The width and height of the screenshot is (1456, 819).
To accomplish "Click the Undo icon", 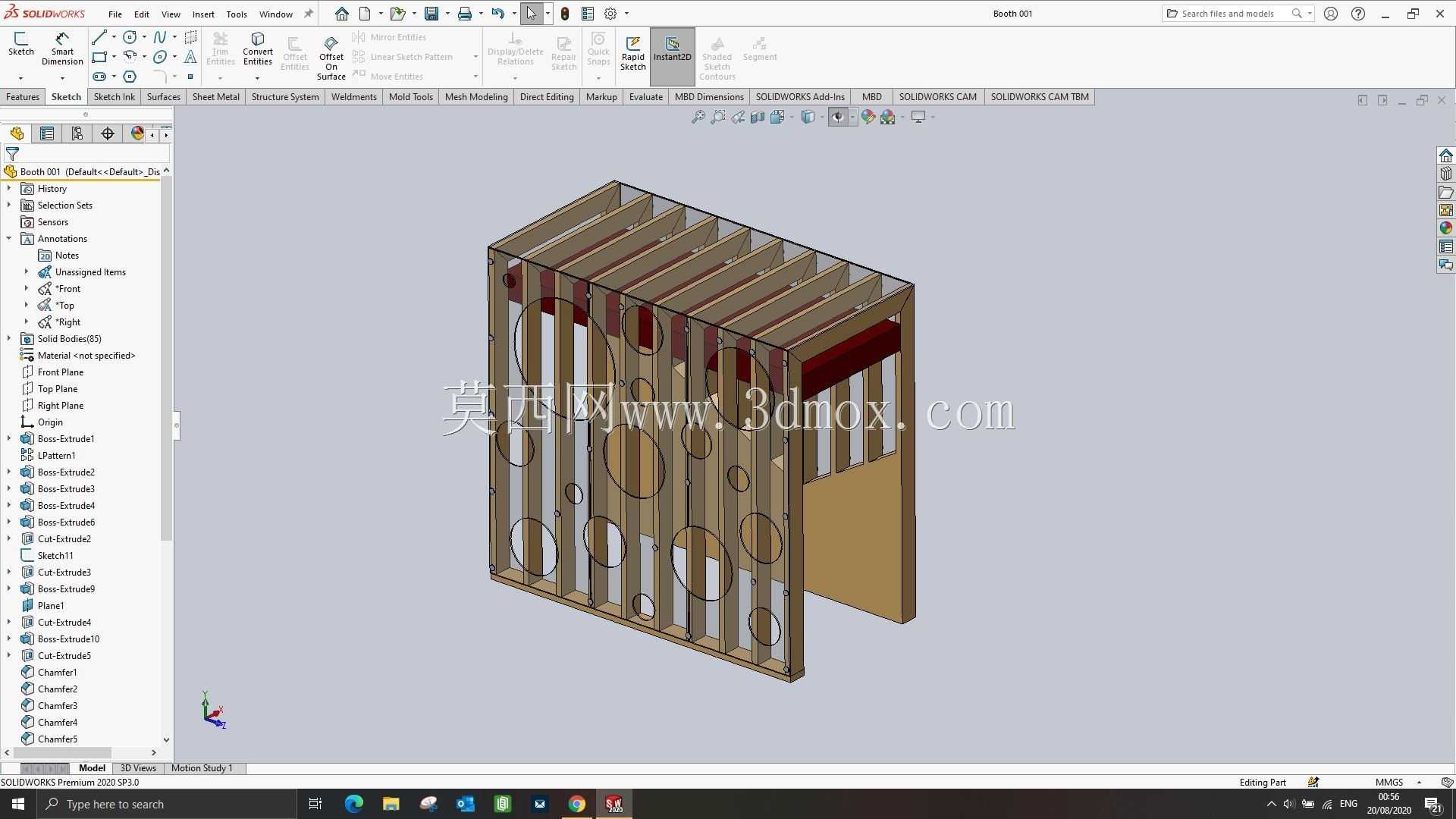I will (x=497, y=14).
